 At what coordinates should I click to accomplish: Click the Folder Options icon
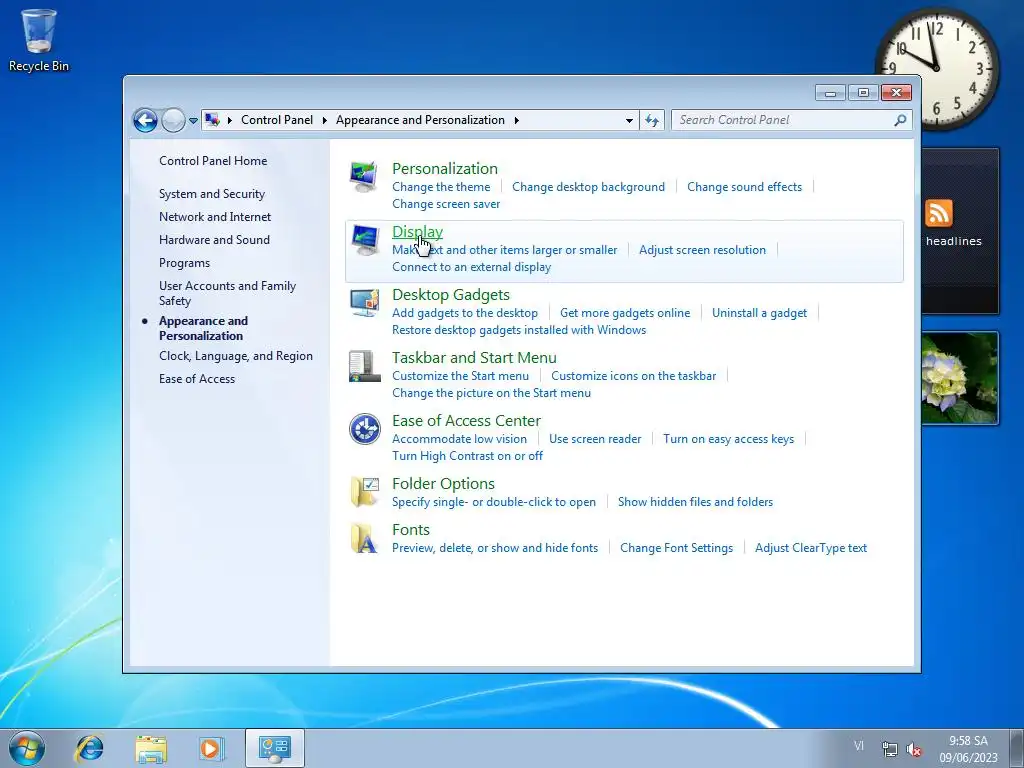(364, 492)
